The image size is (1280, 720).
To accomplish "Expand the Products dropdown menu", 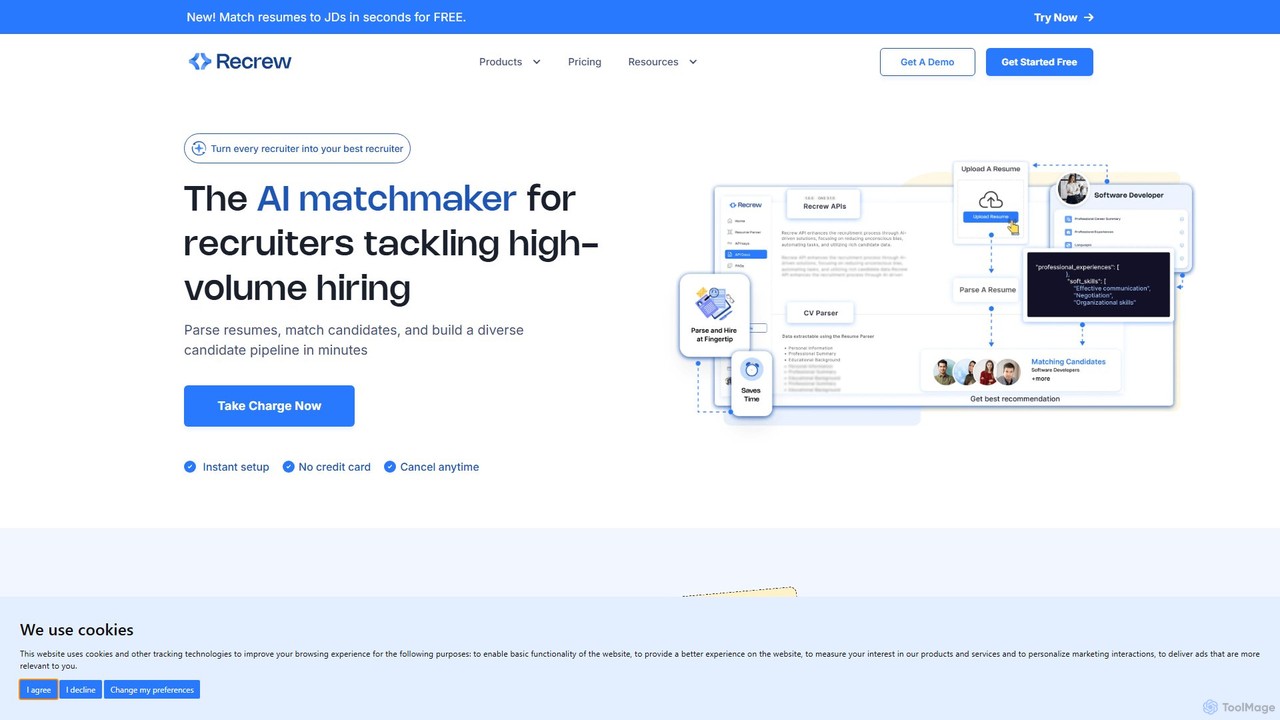I will coord(510,62).
